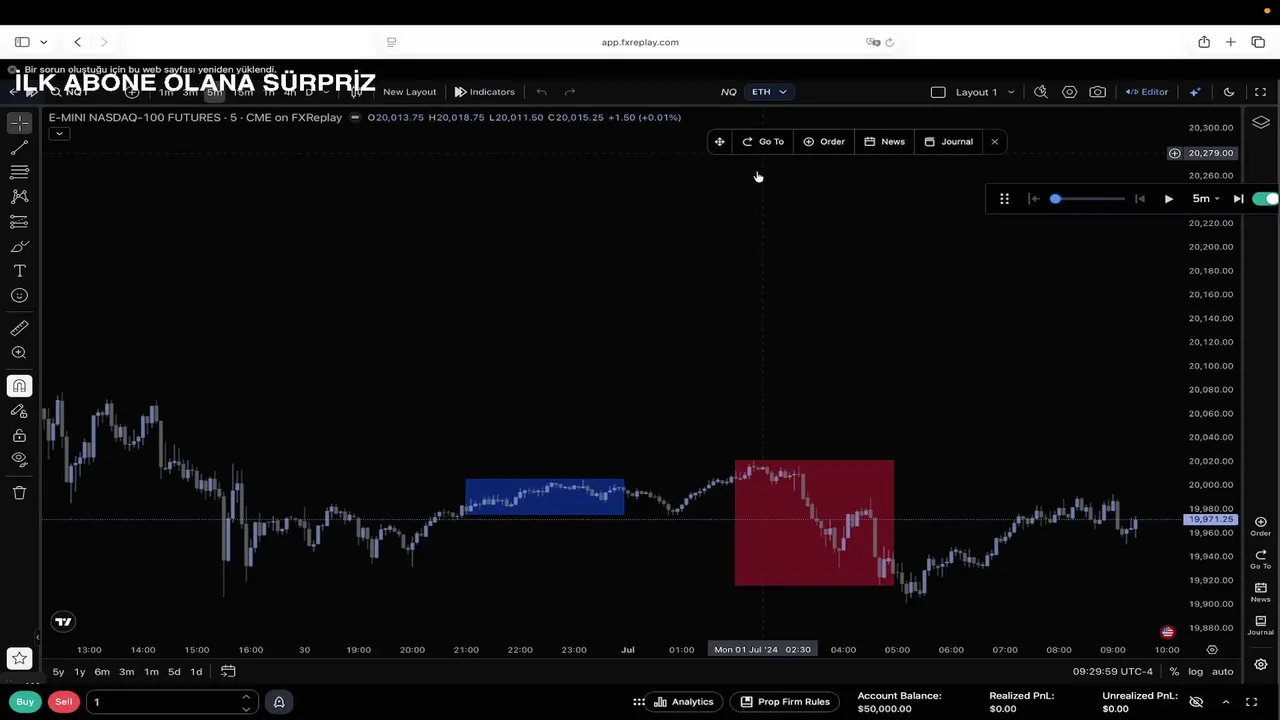Toggle stay in drawing mode

19,411
